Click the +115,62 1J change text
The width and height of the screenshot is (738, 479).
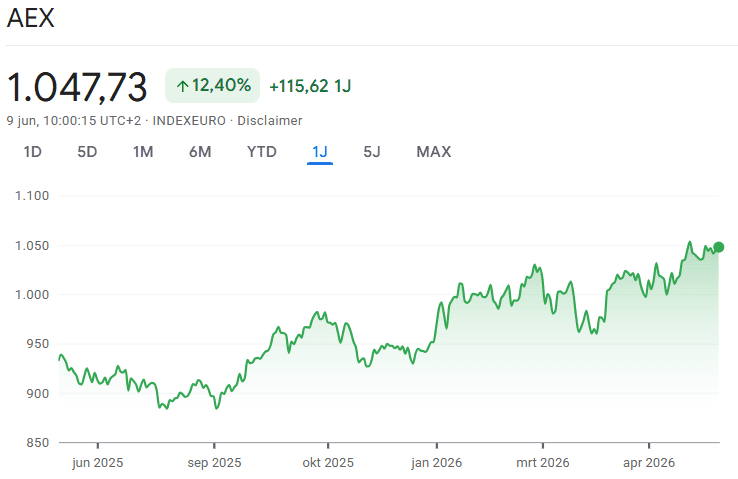click(x=310, y=86)
